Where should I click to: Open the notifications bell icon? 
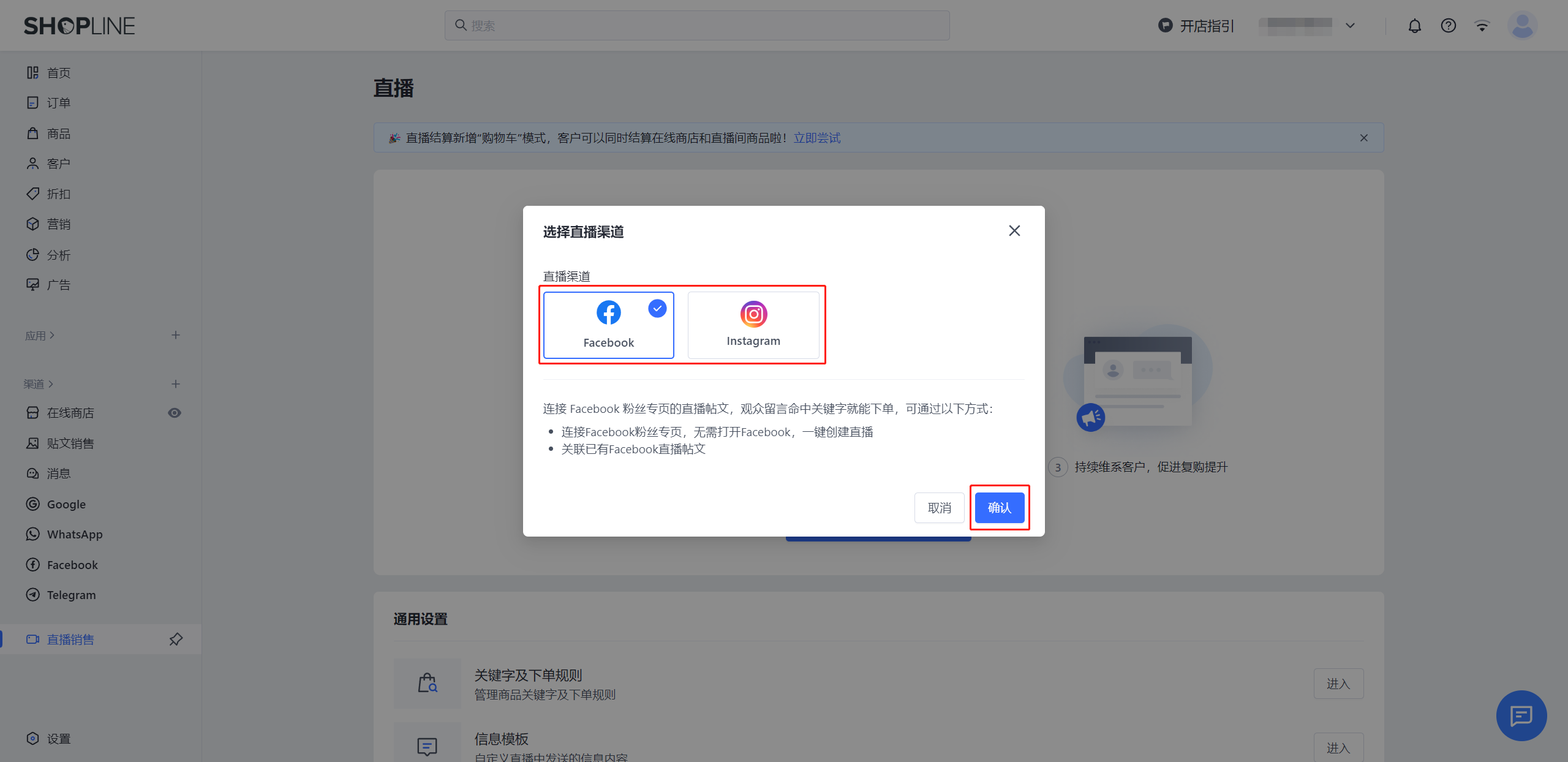(1414, 26)
